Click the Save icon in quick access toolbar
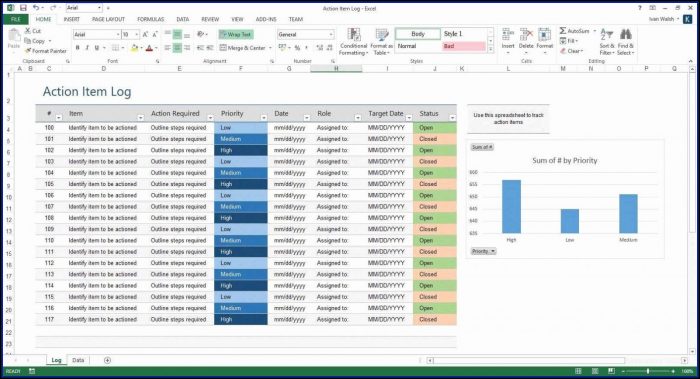The image size is (700, 379). coord(23,8)
